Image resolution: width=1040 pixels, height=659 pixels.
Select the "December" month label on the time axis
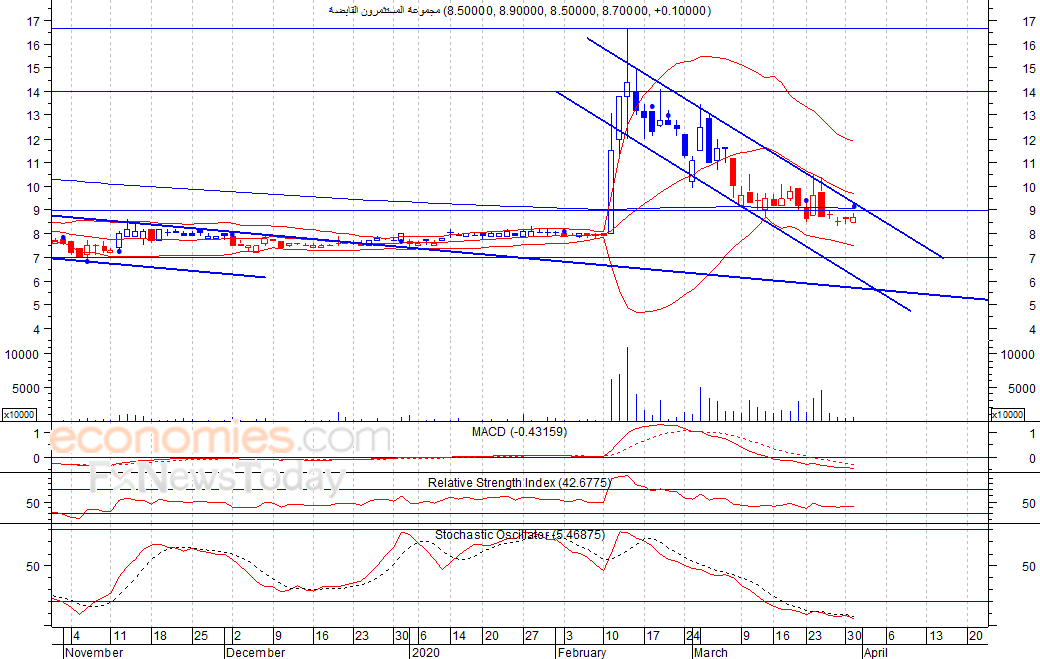255,652
